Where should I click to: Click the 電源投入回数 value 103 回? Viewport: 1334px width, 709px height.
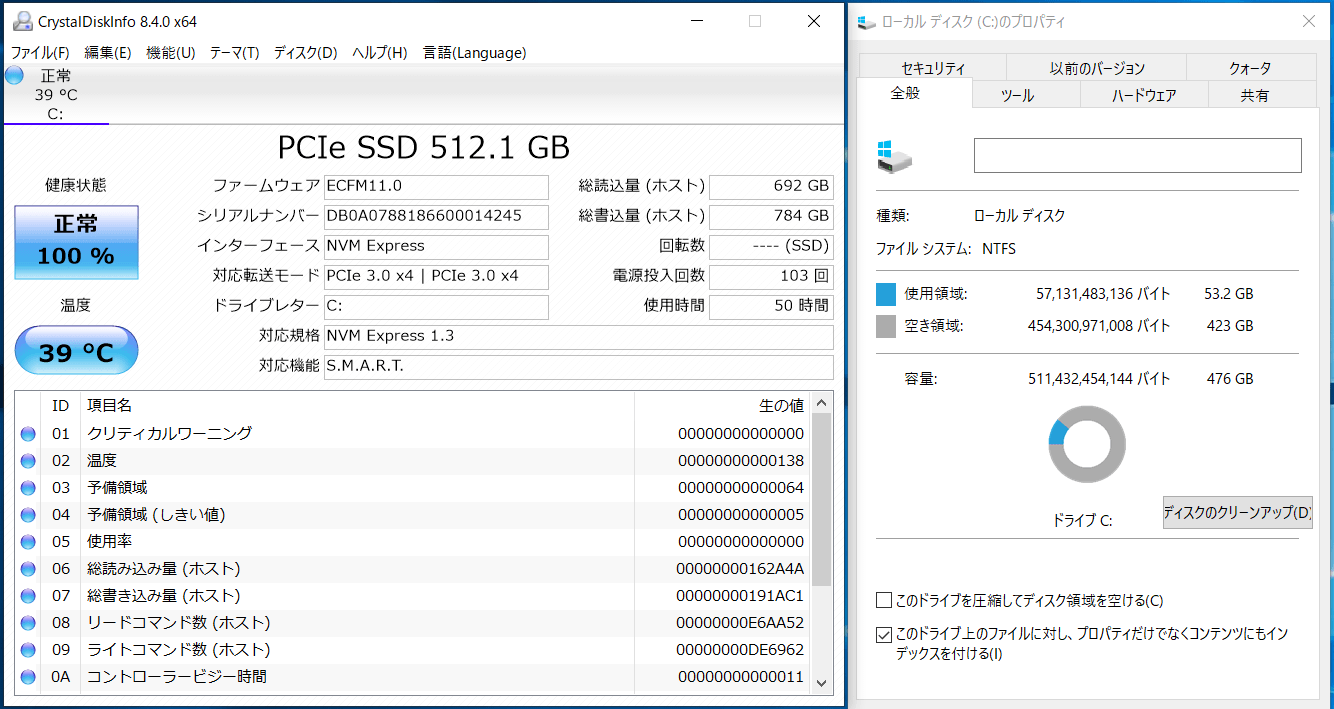(771, 277)
